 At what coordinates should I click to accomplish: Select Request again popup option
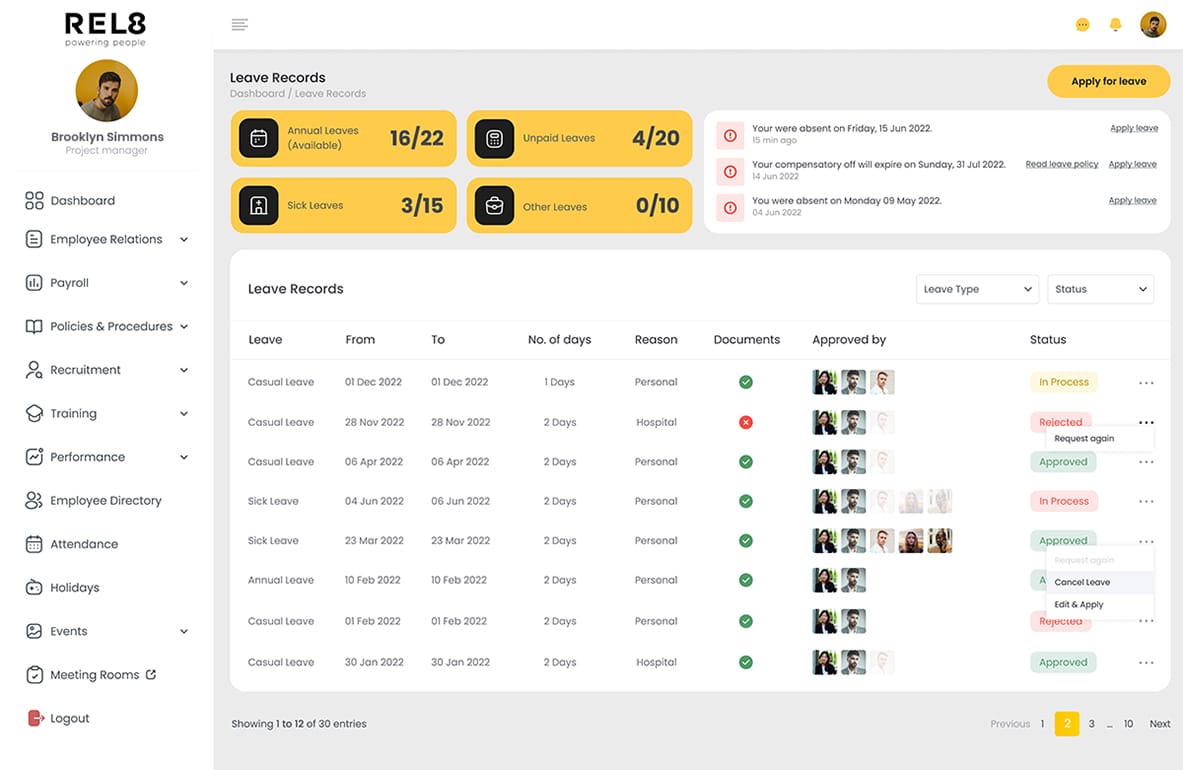[1084, 439]
